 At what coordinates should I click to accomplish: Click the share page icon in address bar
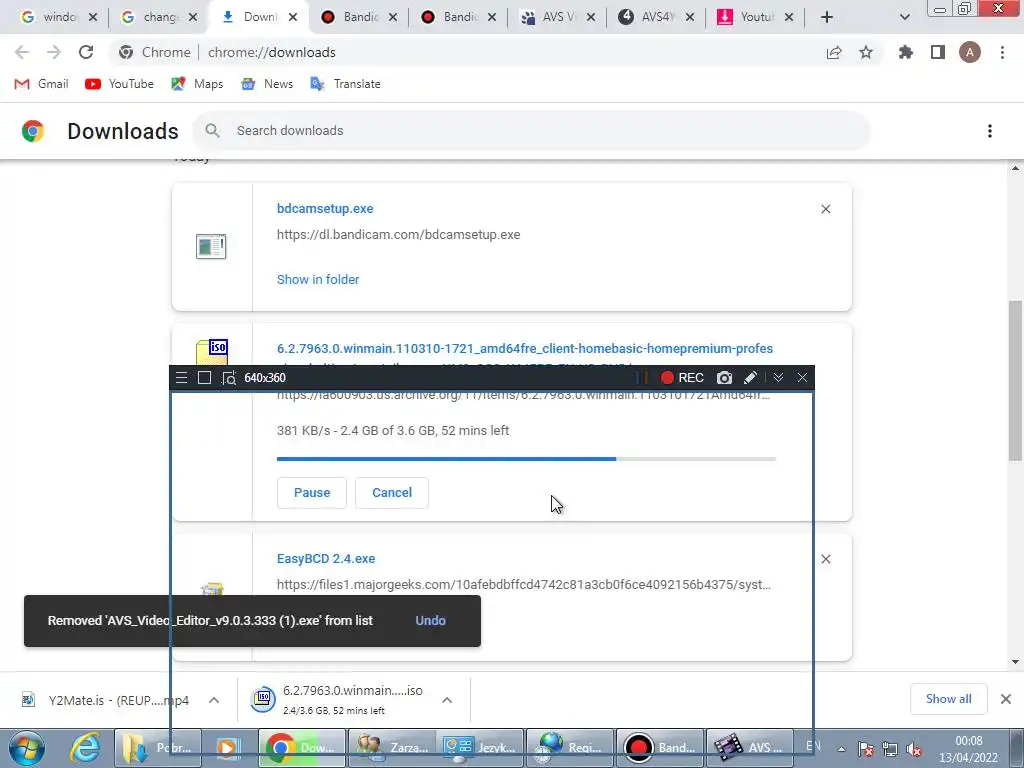(834, 52)
